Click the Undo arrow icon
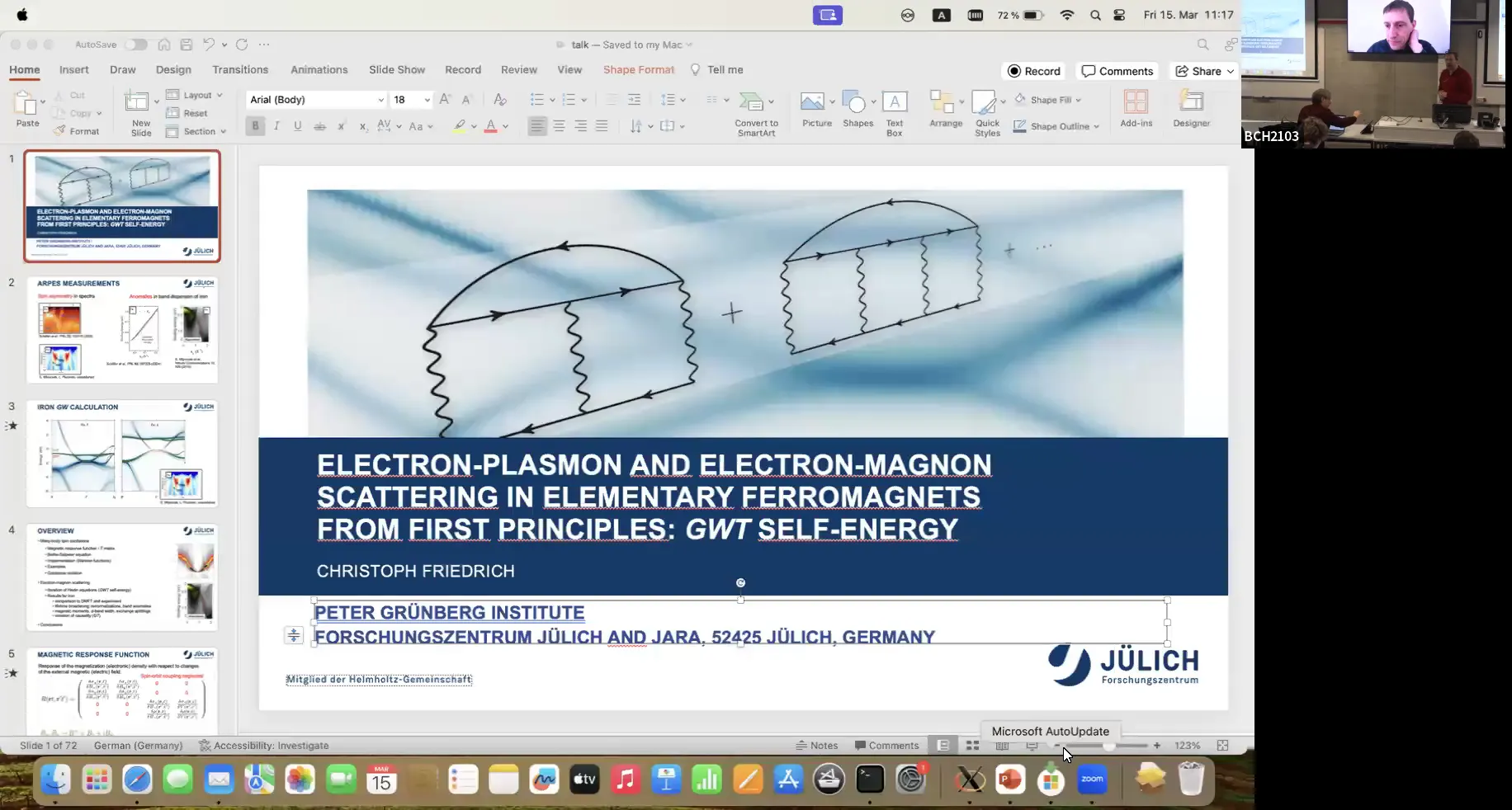Image resolution: width=1512 pixels, height=810 pixels. (x=209, y=45)
